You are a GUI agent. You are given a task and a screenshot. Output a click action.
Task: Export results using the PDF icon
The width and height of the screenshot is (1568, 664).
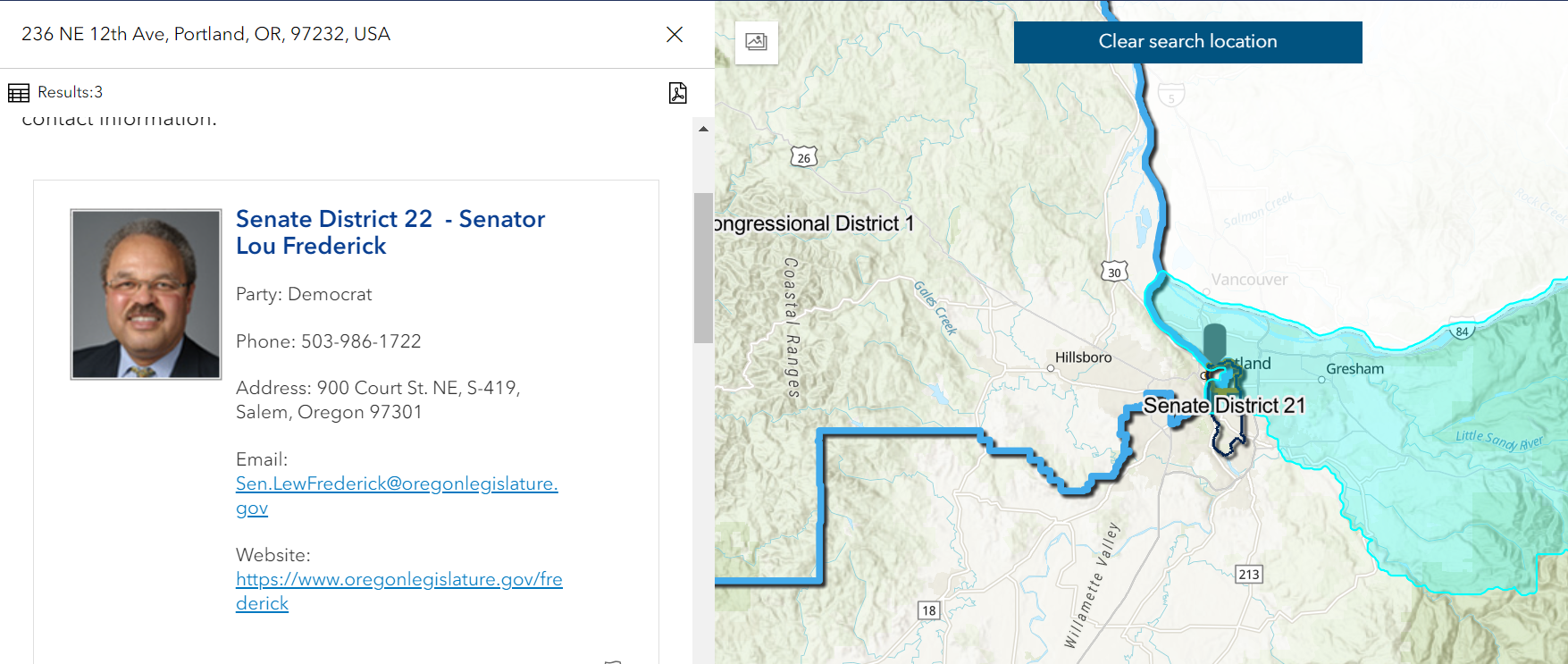[x=678, y=93]
